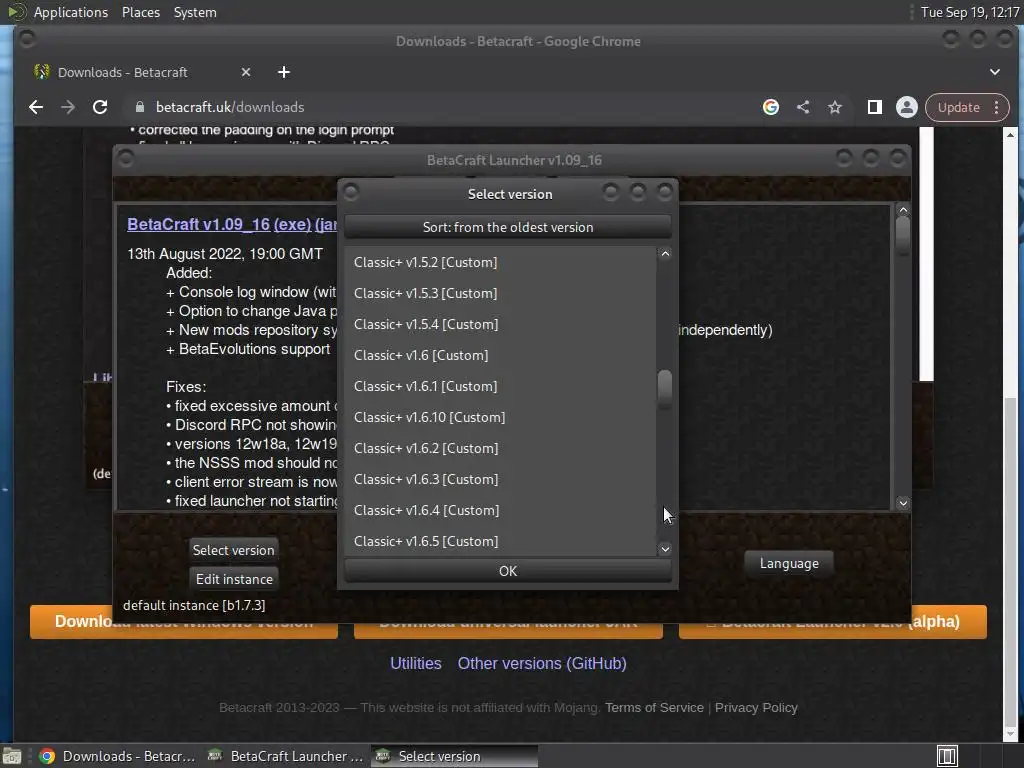Click the Chrome forward arrow

68,107
